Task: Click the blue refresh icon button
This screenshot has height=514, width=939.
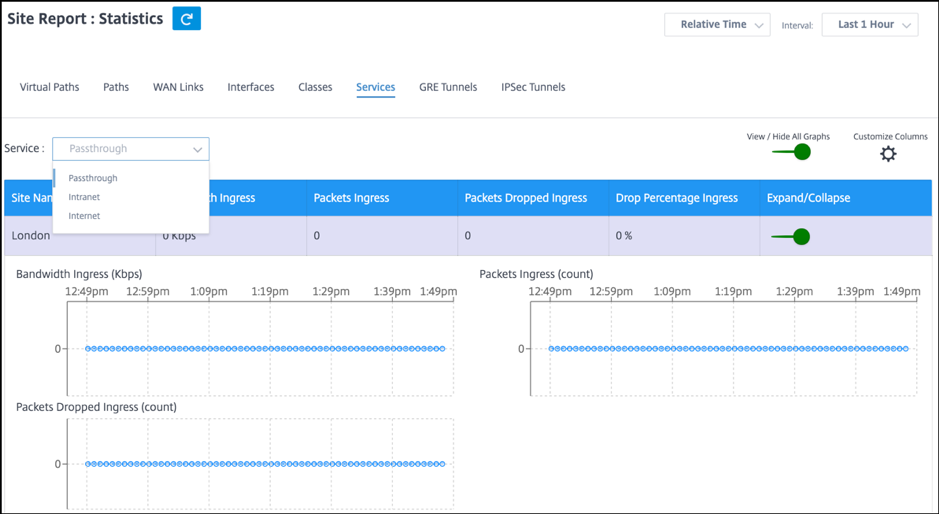Action: click(186, 19)
